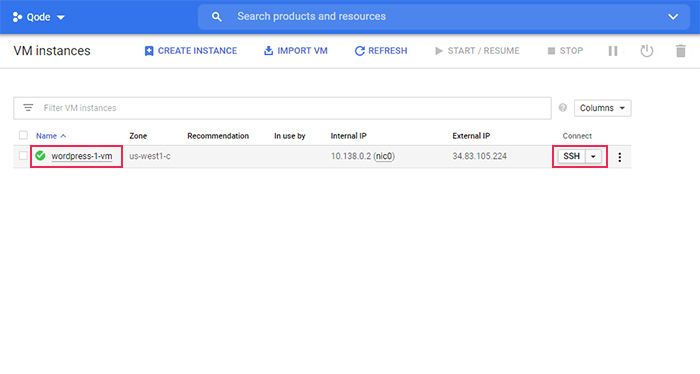Open the wordpress-1-vm instance link
Screen dimensions: 700x374
[x=82, y=156]
